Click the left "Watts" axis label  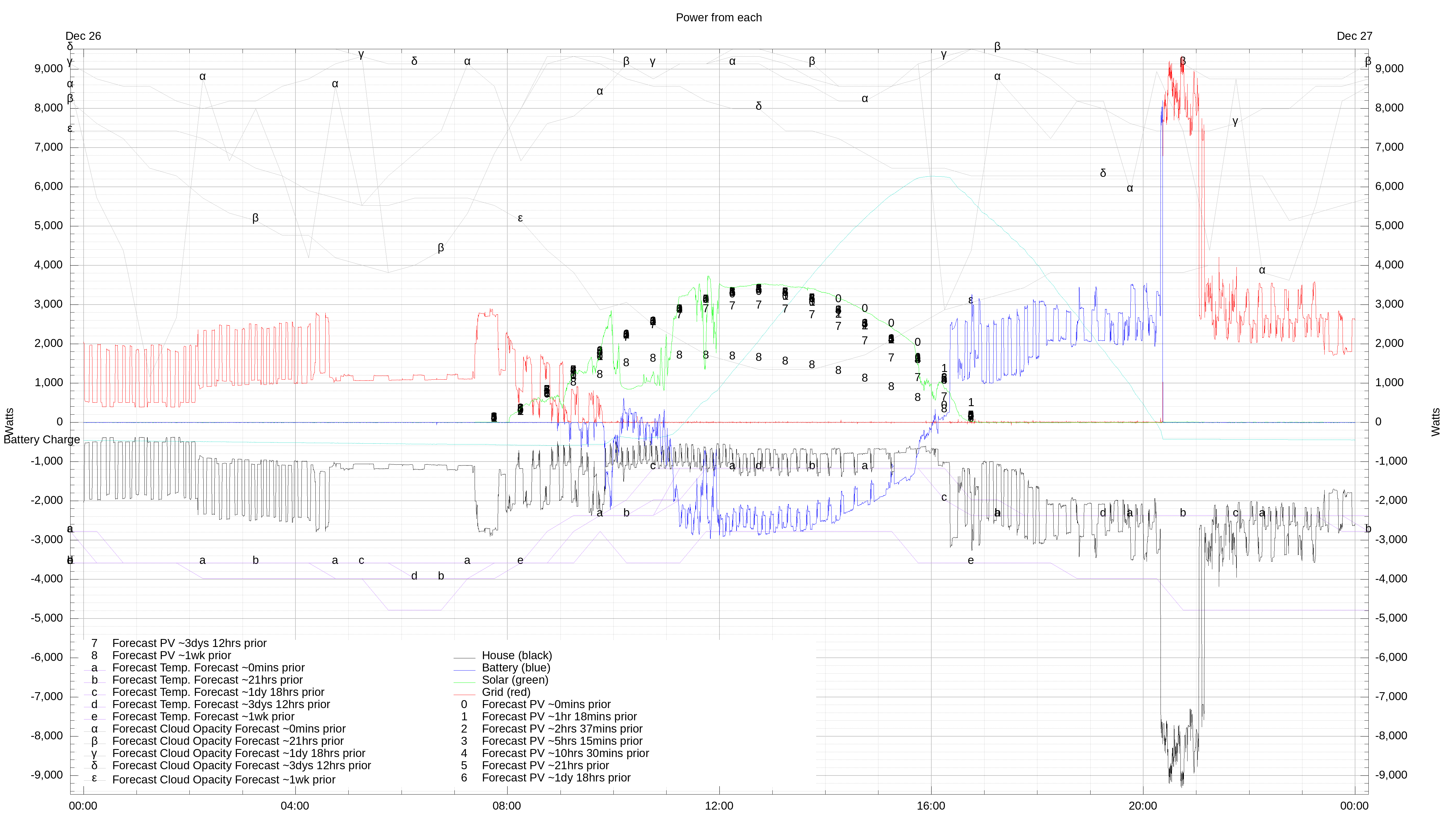click(9, 422)
